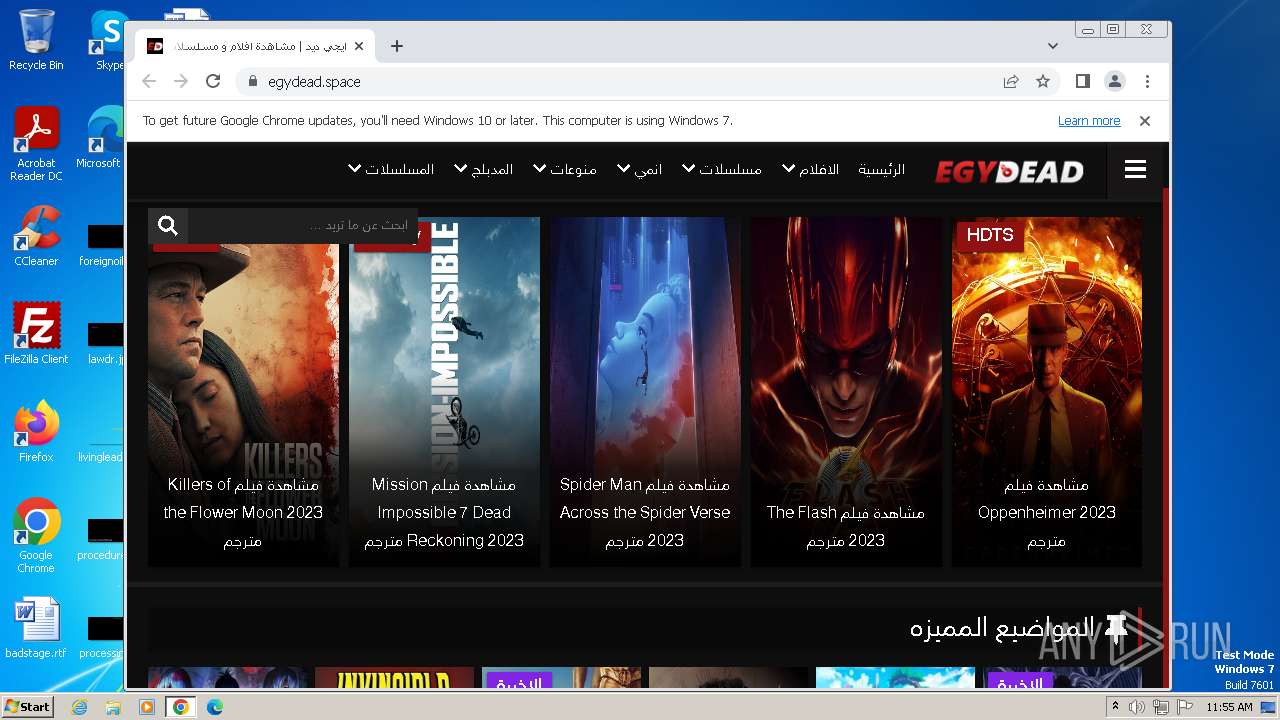Screen dimensions: 1280x720
Task: Open Spider Man Across the Spider Verse poster
Action: (x=645, y=392)
